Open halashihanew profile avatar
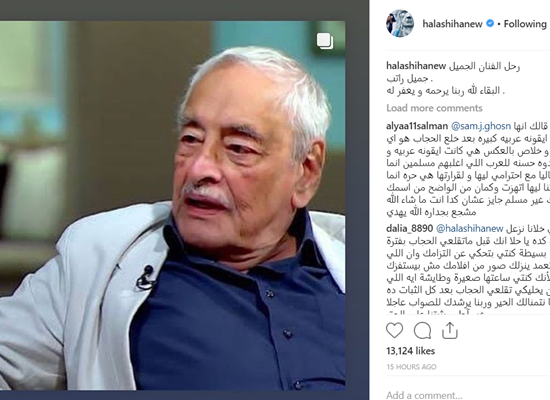Screen dimensions: 550x400 (x=400, y=24)
